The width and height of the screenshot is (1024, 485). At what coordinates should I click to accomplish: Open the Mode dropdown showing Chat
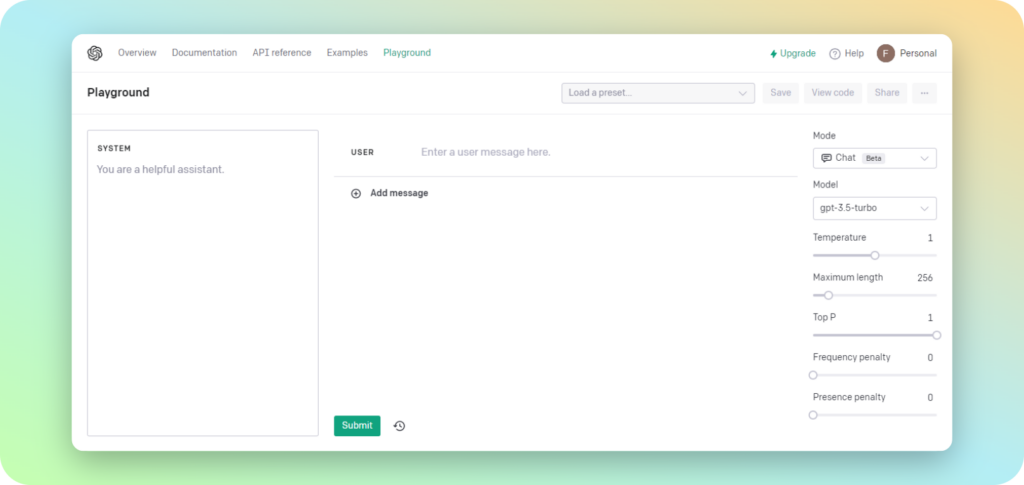(x=874, y=158)
